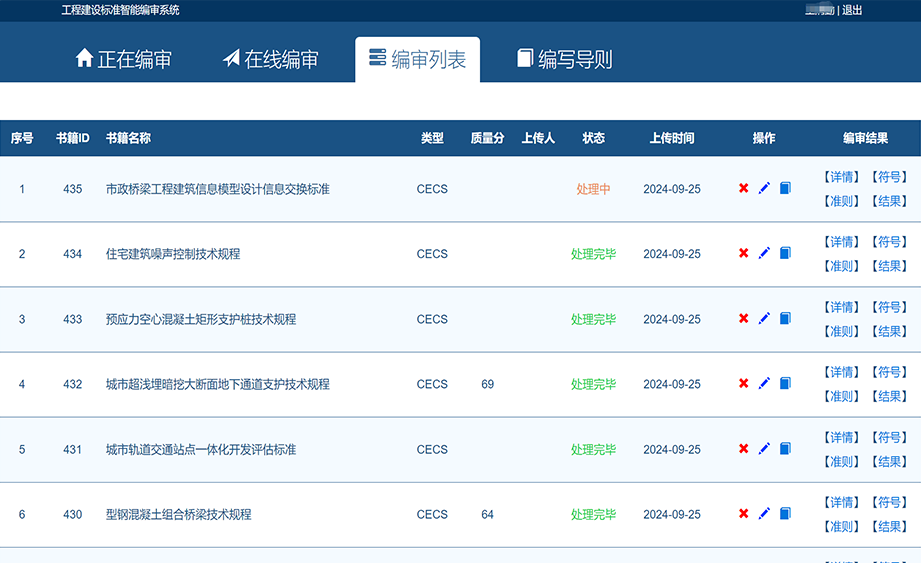
Task: Open book icon for 型钢混凝土组合桥梁技术规程
Action: pos(785,513)
